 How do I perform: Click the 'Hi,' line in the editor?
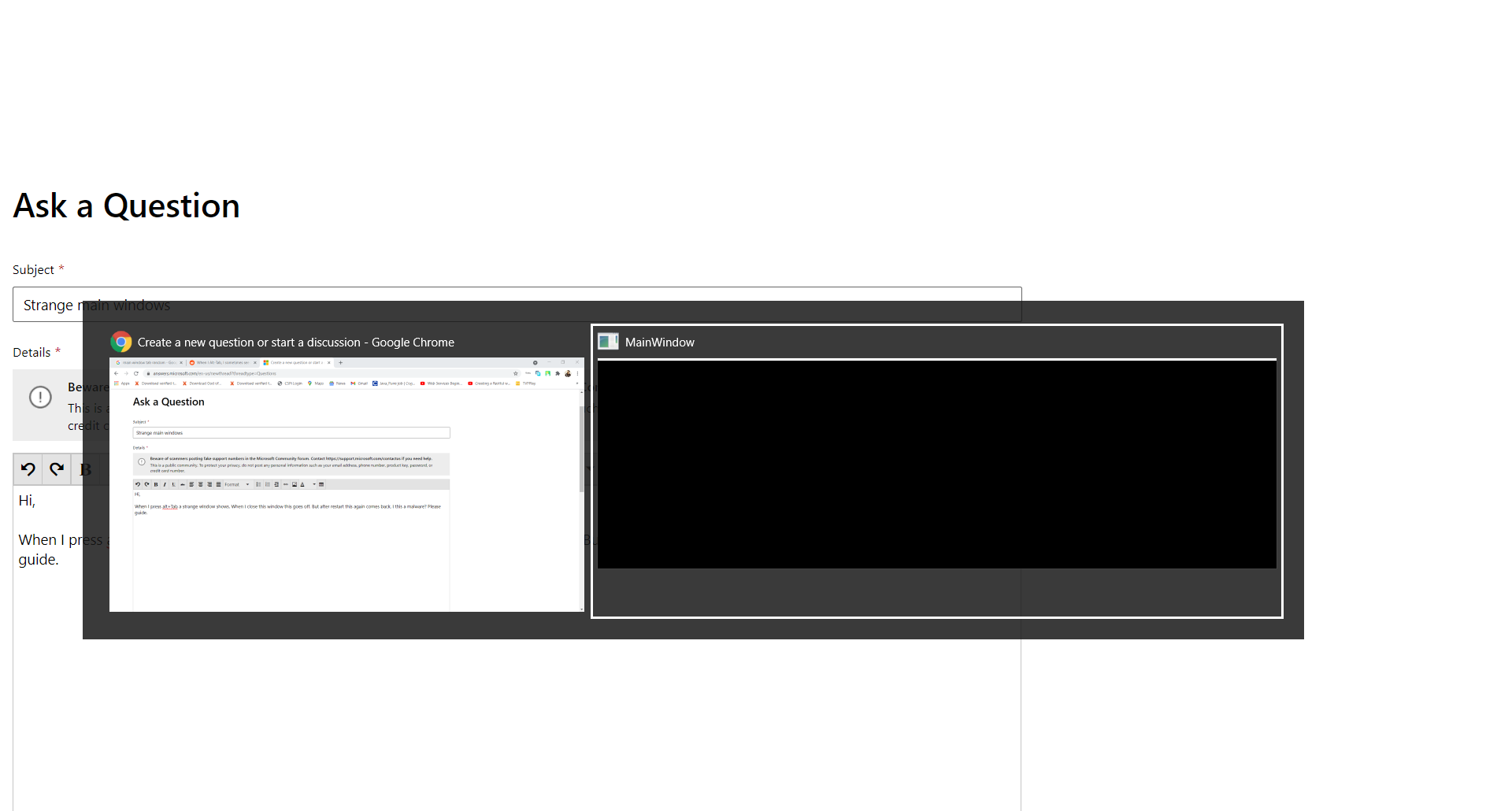coord(27,501)
